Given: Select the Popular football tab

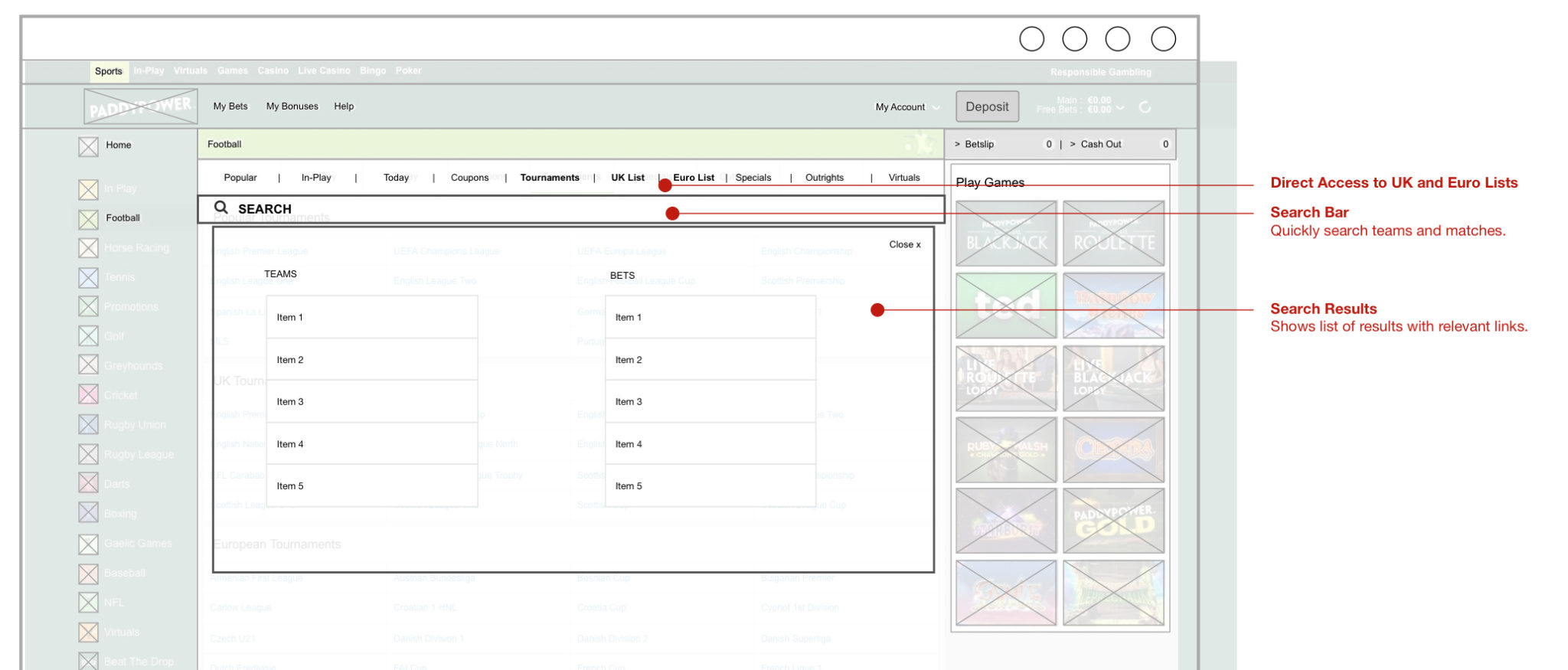Looking at the screenshot, I should (x=240, y=178).
